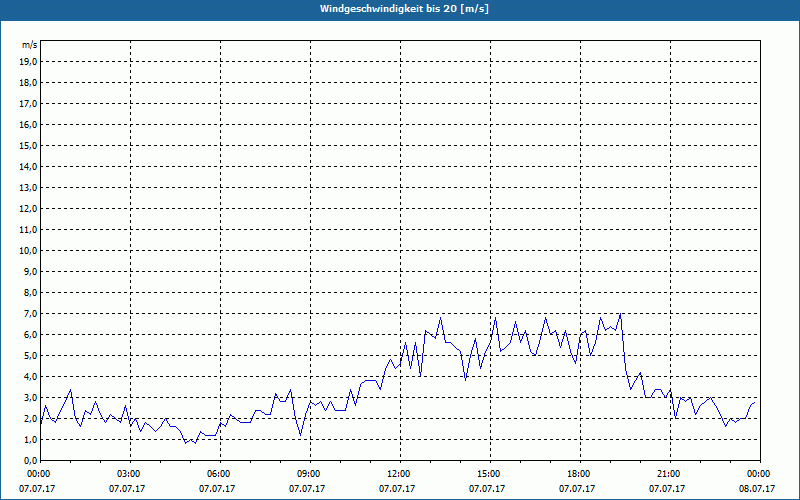Click the 15:00 x-axis label
Image resolution: width=800 pixels, height=500 pixels.
tap(490, 474)
